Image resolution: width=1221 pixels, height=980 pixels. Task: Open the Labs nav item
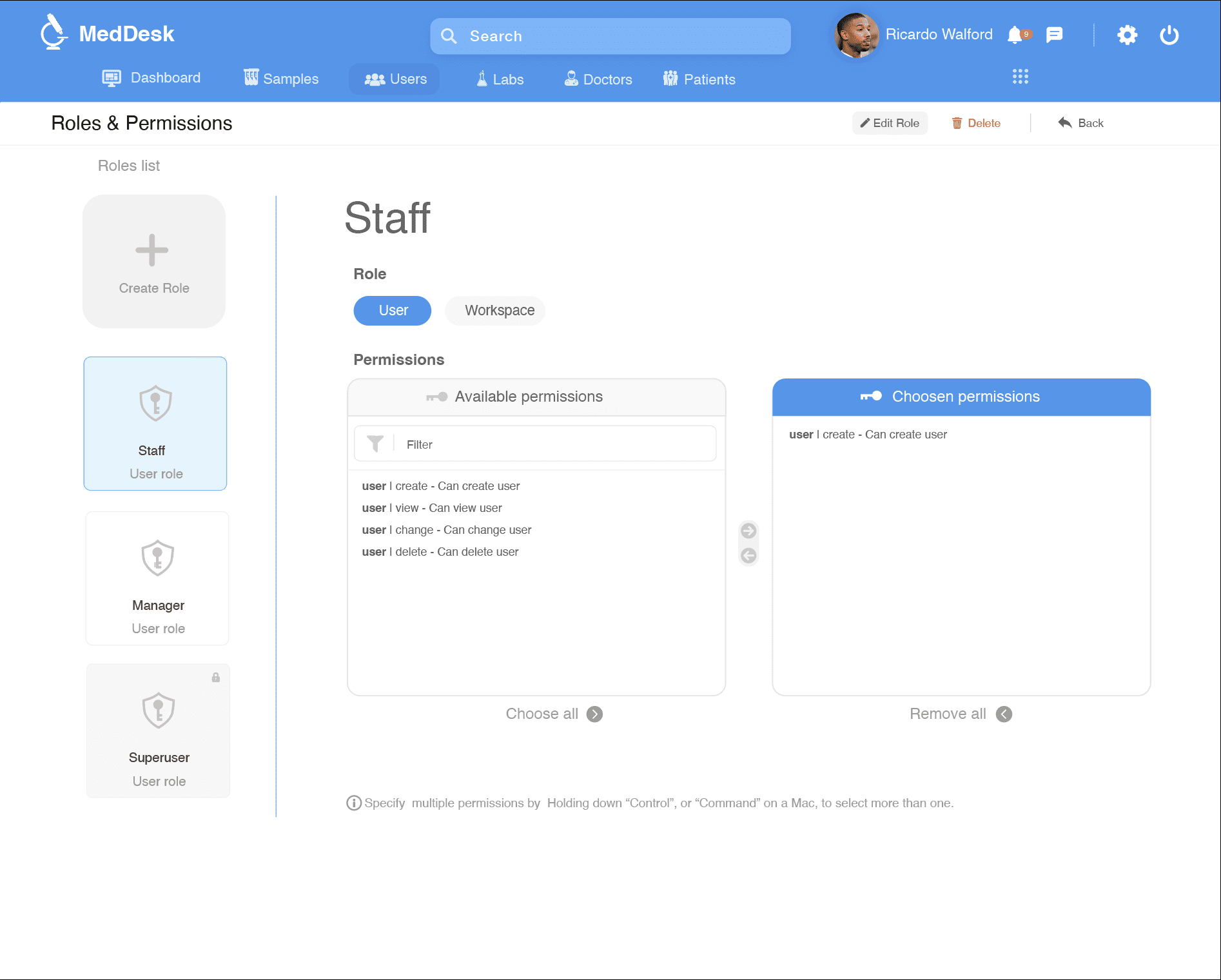[500, 79]
